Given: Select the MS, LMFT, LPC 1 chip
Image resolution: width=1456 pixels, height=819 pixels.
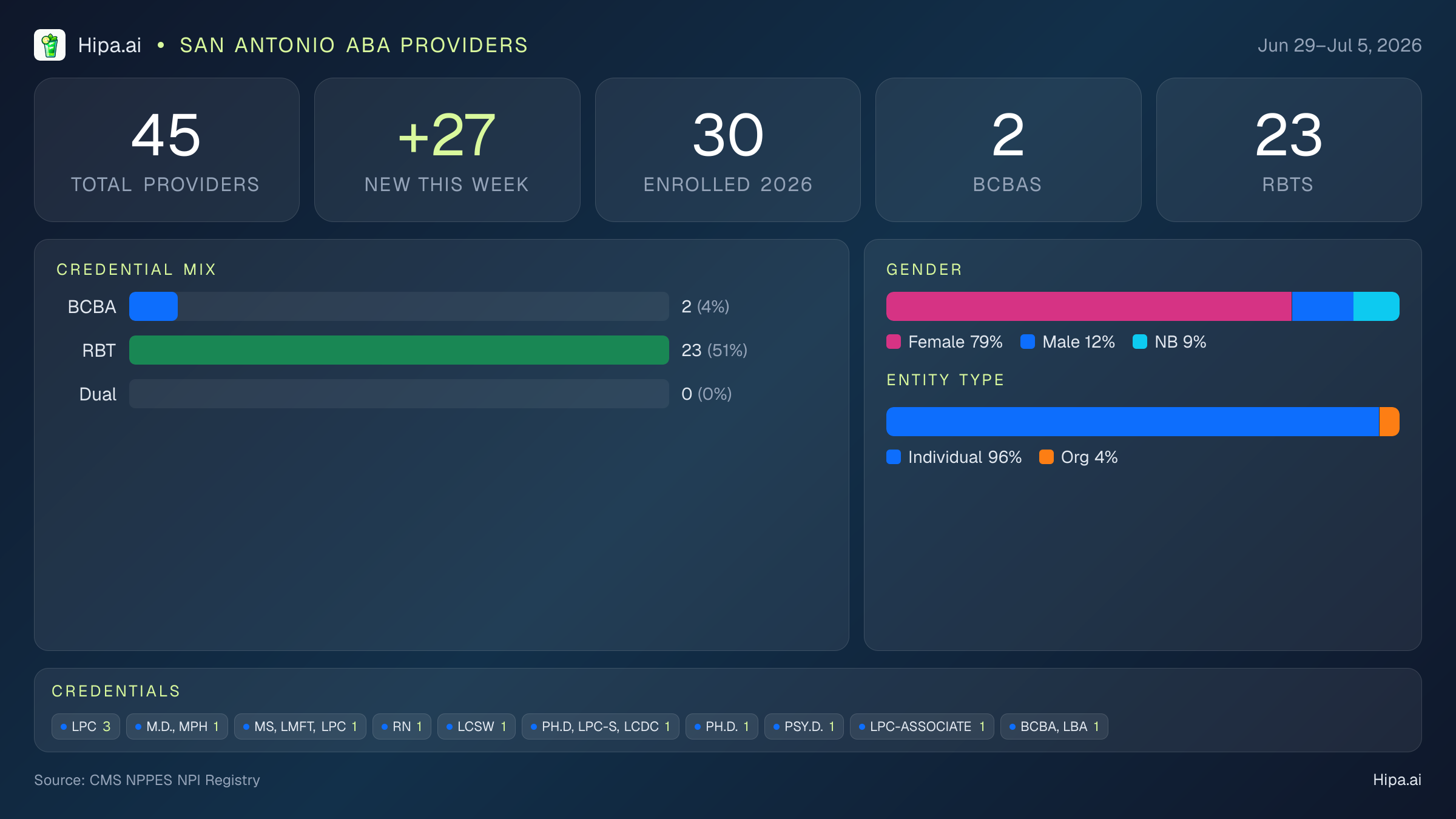Looking at the screenshot, I should coord(300,726).
